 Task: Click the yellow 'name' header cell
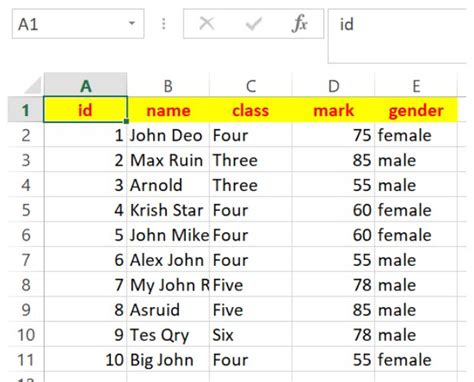[x=168, y=110]
